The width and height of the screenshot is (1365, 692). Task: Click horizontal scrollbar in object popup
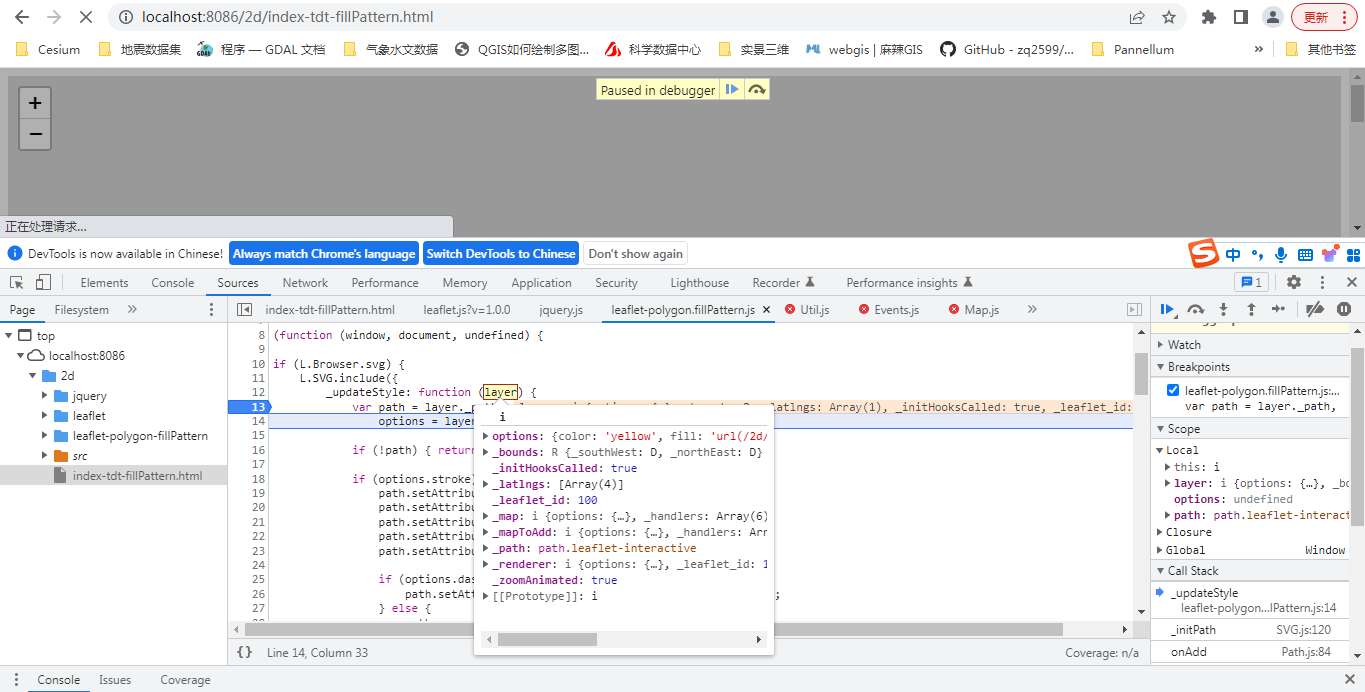546,639
